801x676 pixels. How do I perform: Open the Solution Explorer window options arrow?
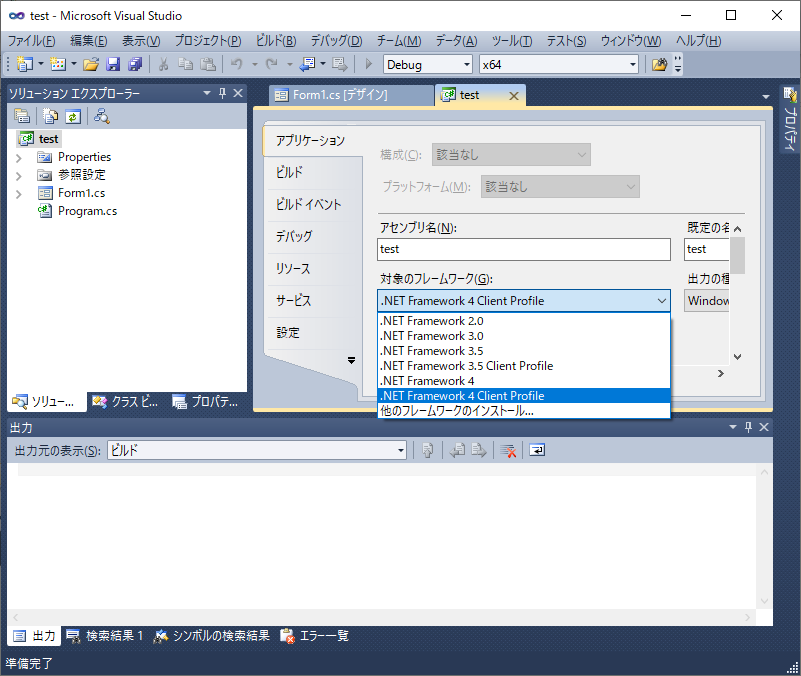pyautogui.click(x=207, y=93)
